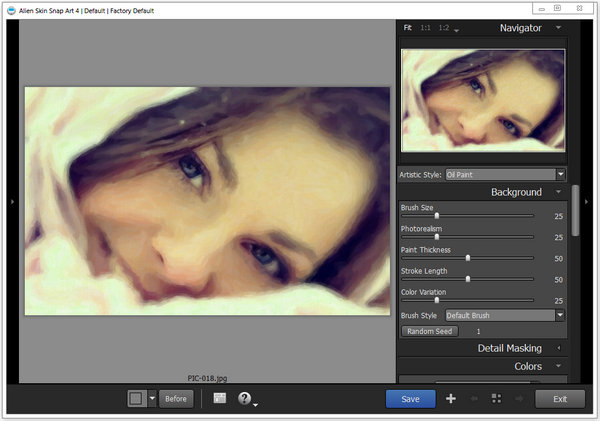Screen dimensions: 600x421
Task: Click the plus icon beside Save
Action: pyautogui.click(x=451, y=398)
